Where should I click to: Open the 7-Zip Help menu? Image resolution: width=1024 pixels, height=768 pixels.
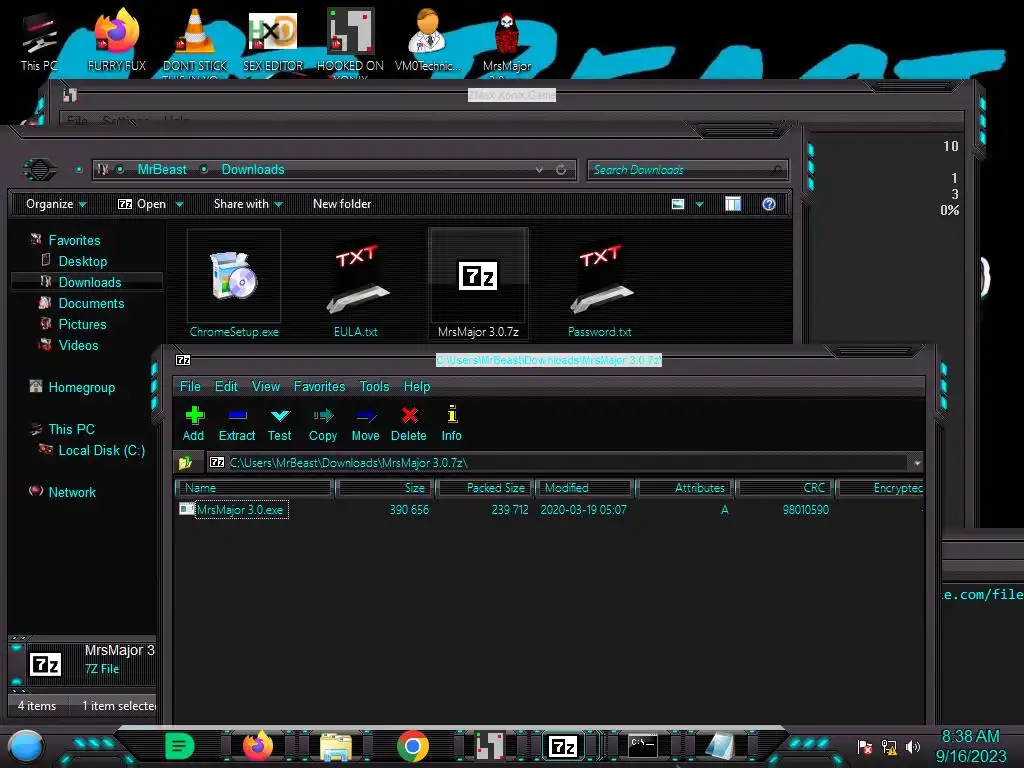click(417, 387)
